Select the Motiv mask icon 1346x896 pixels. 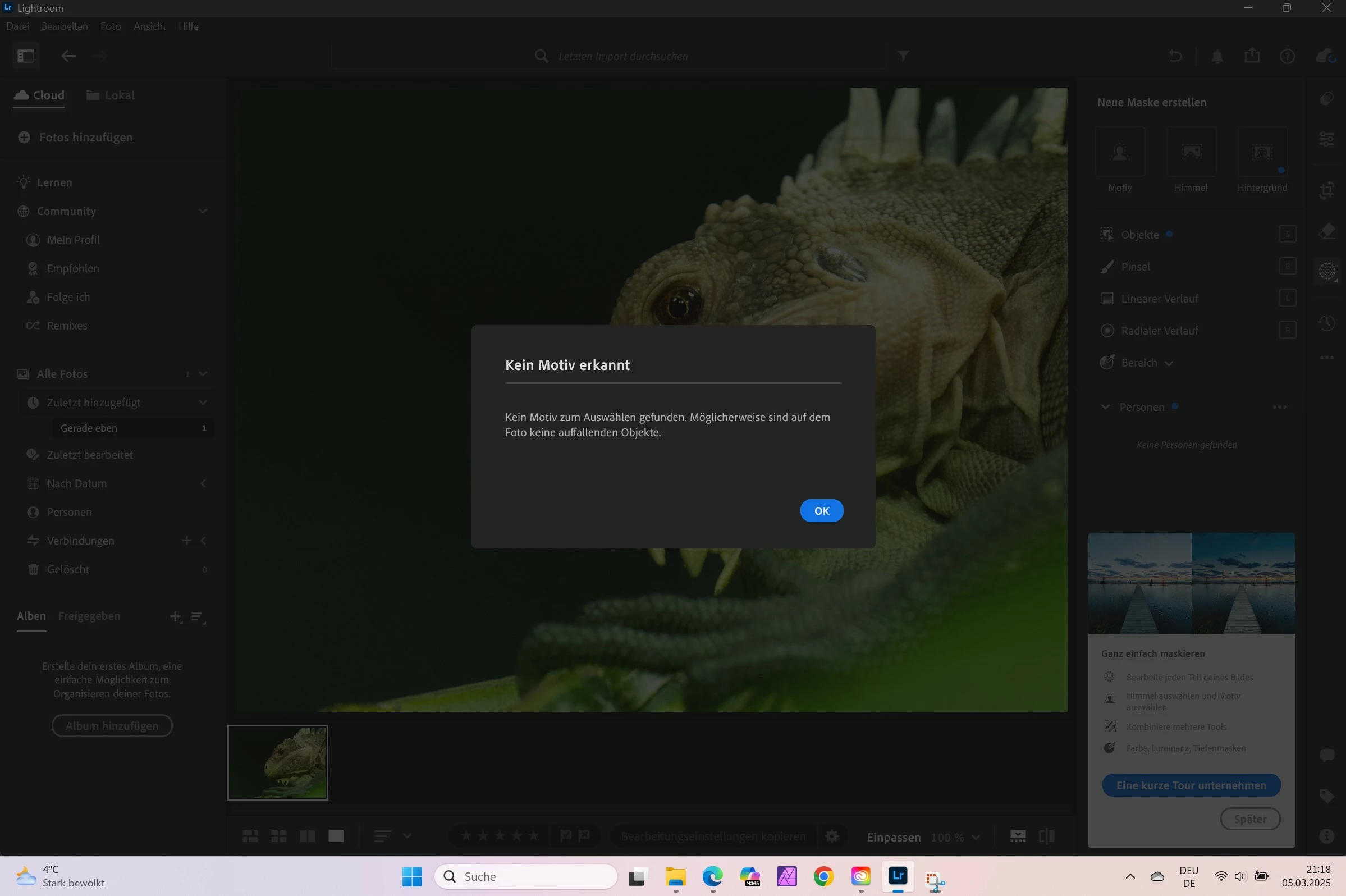(x=1119, y=152)
